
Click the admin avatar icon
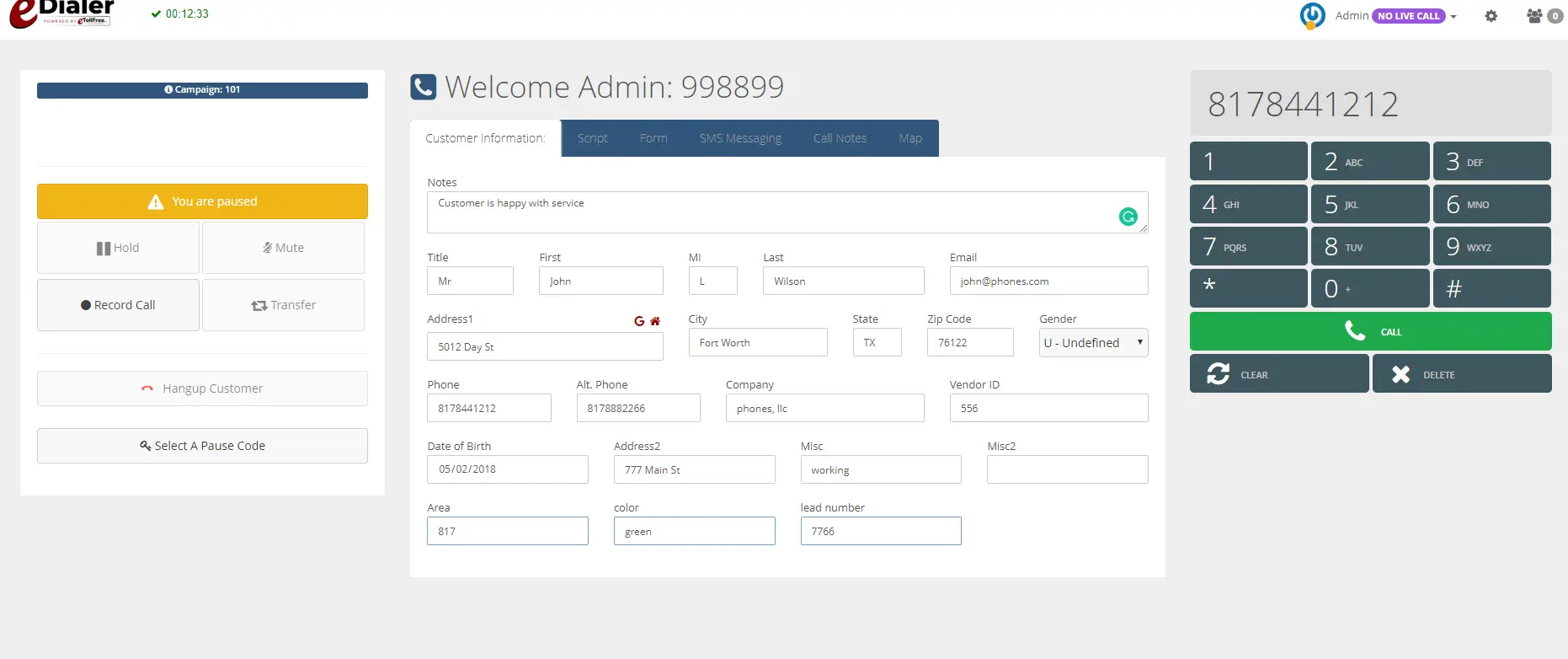point(1312,15)
